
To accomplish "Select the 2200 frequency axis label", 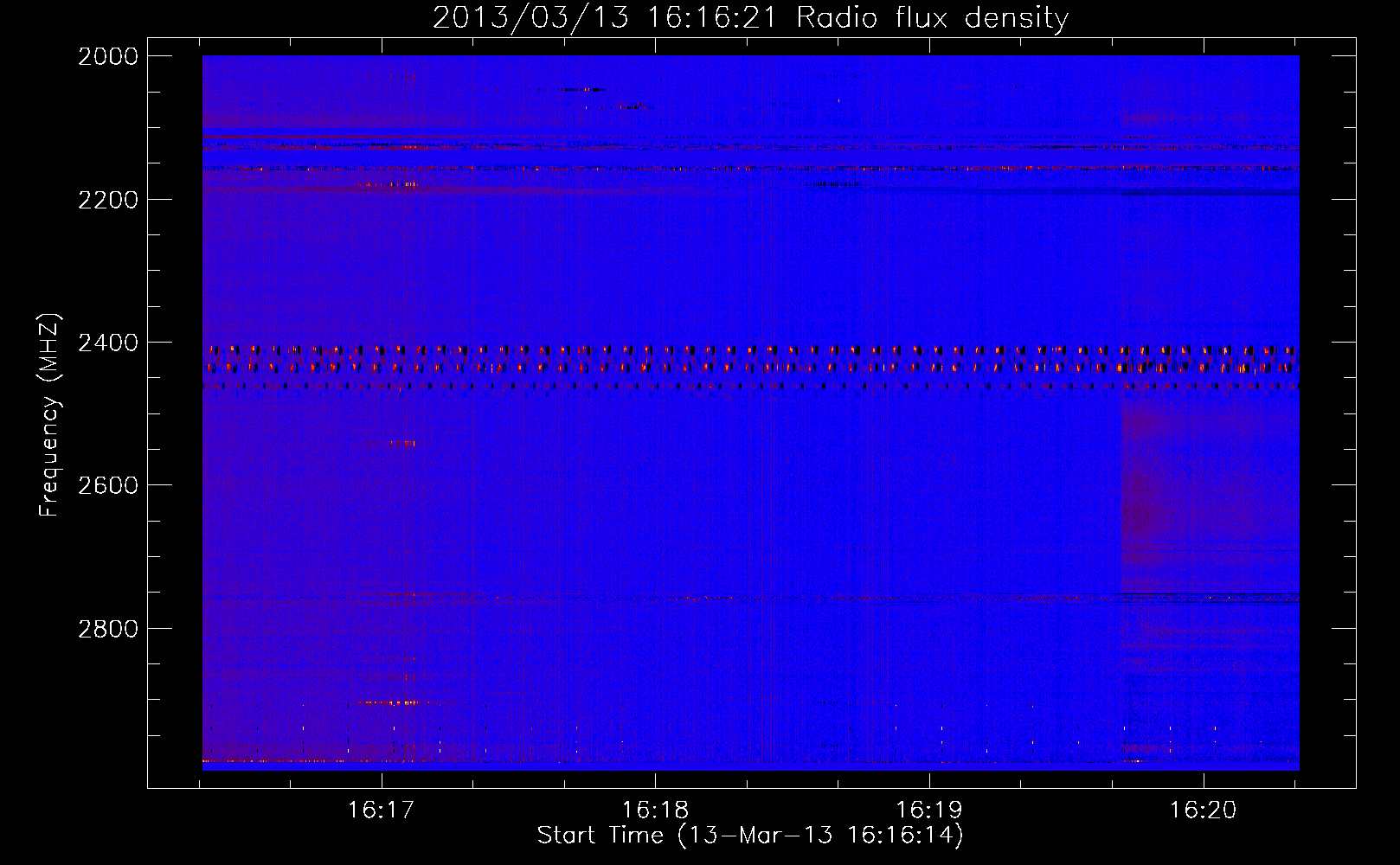I will point(108,200).
